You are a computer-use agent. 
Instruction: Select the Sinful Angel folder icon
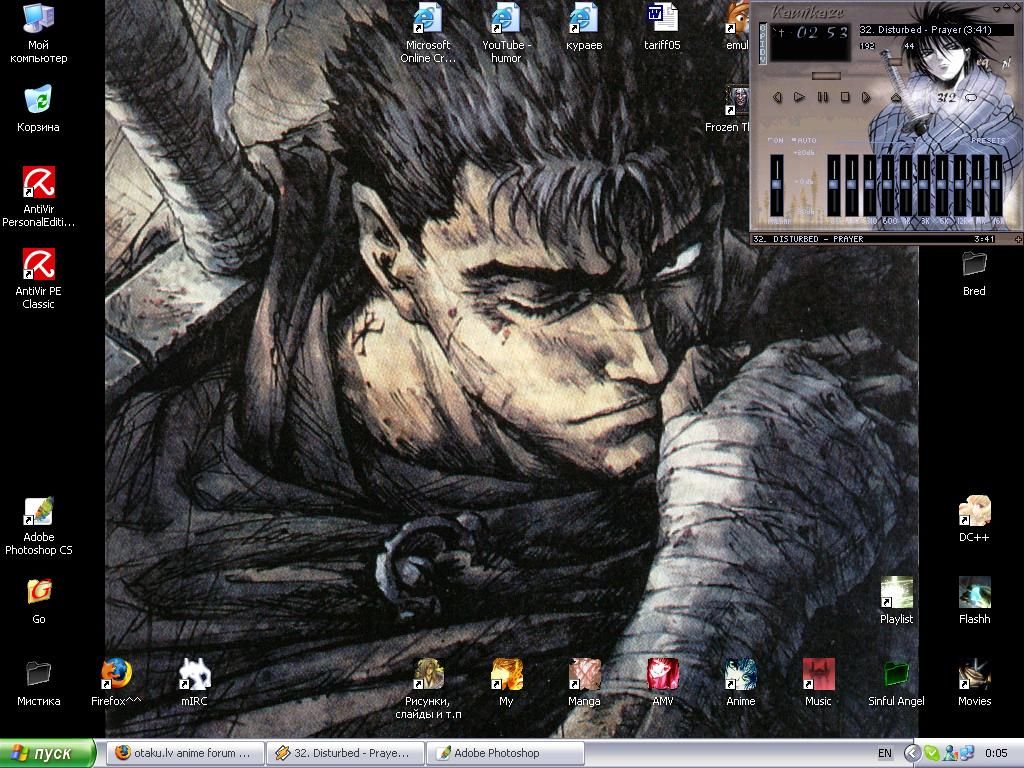coord(896,683)
